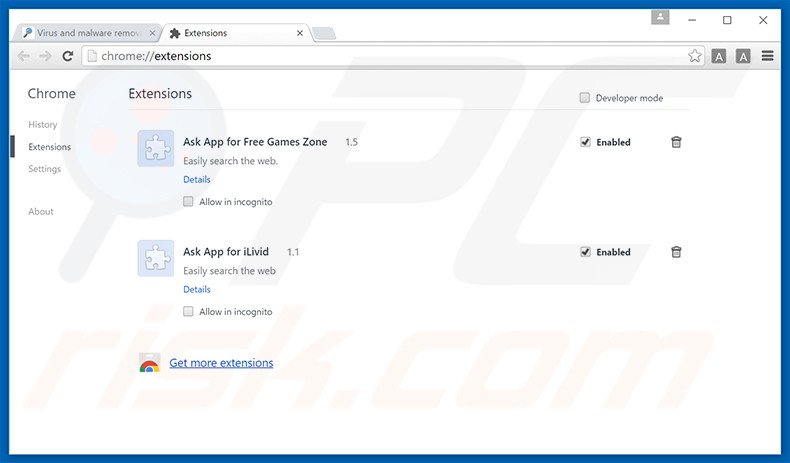
Task: Click the puzzle icon of Ask App for iLivid
Action: coord(156,258)
